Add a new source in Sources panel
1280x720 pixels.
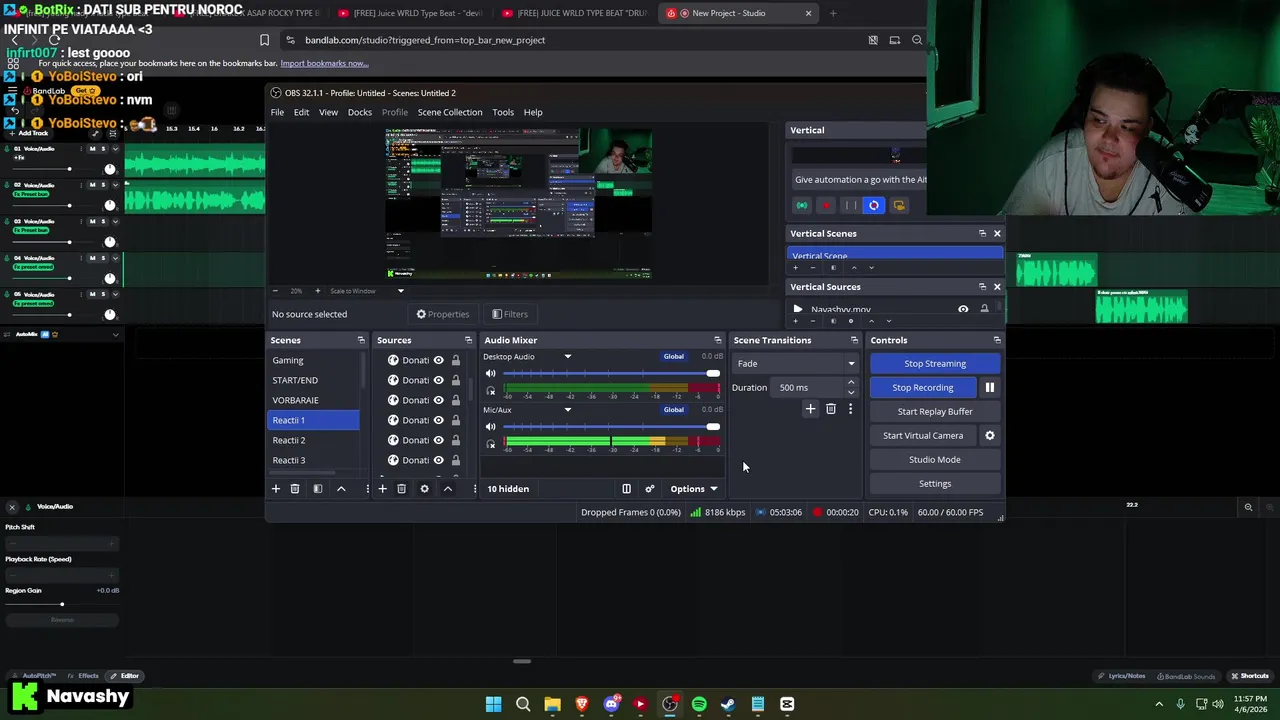(x=382, y=489)
